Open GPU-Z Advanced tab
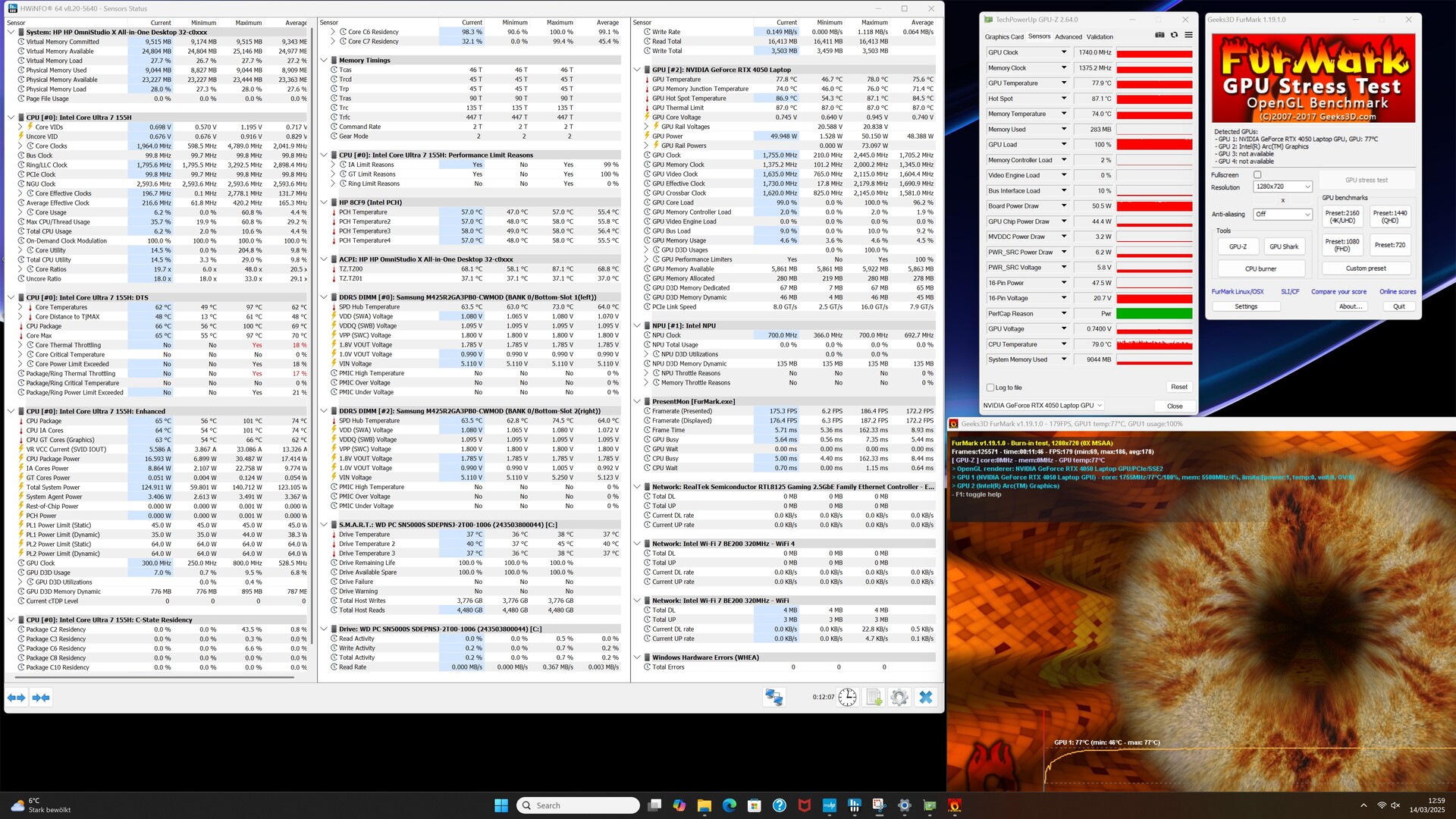1456x819 pixels. [1068, 37]
